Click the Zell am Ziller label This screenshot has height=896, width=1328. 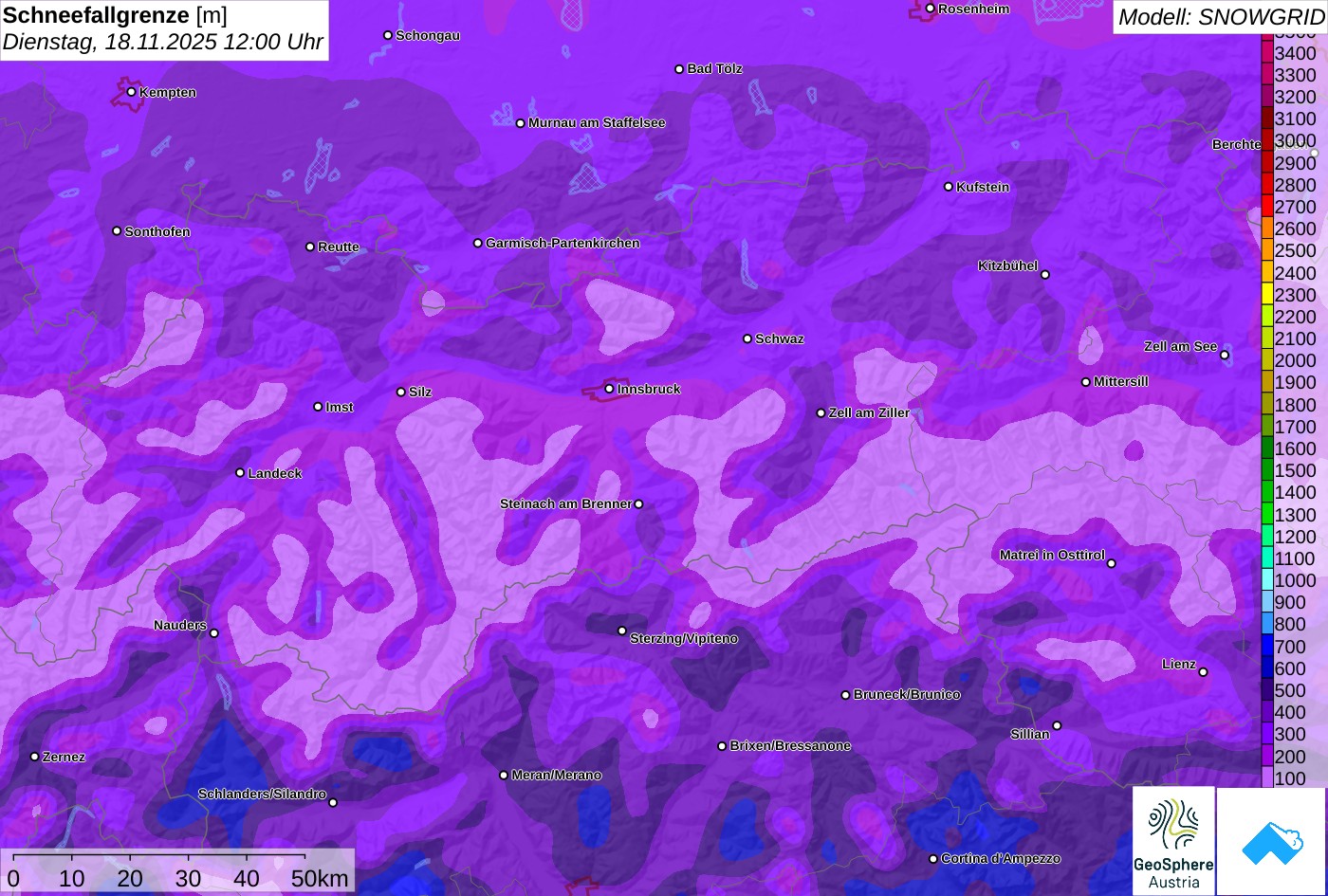[869, 413]
